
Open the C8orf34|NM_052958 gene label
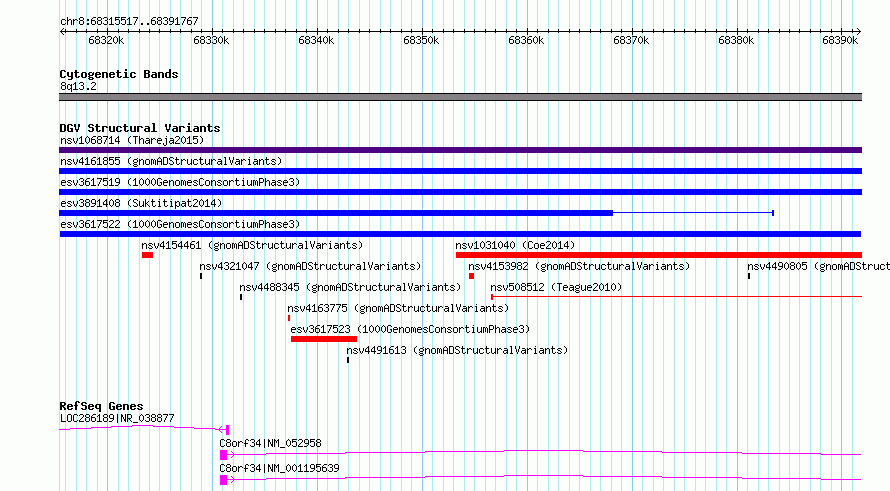(x=270, y=443)
